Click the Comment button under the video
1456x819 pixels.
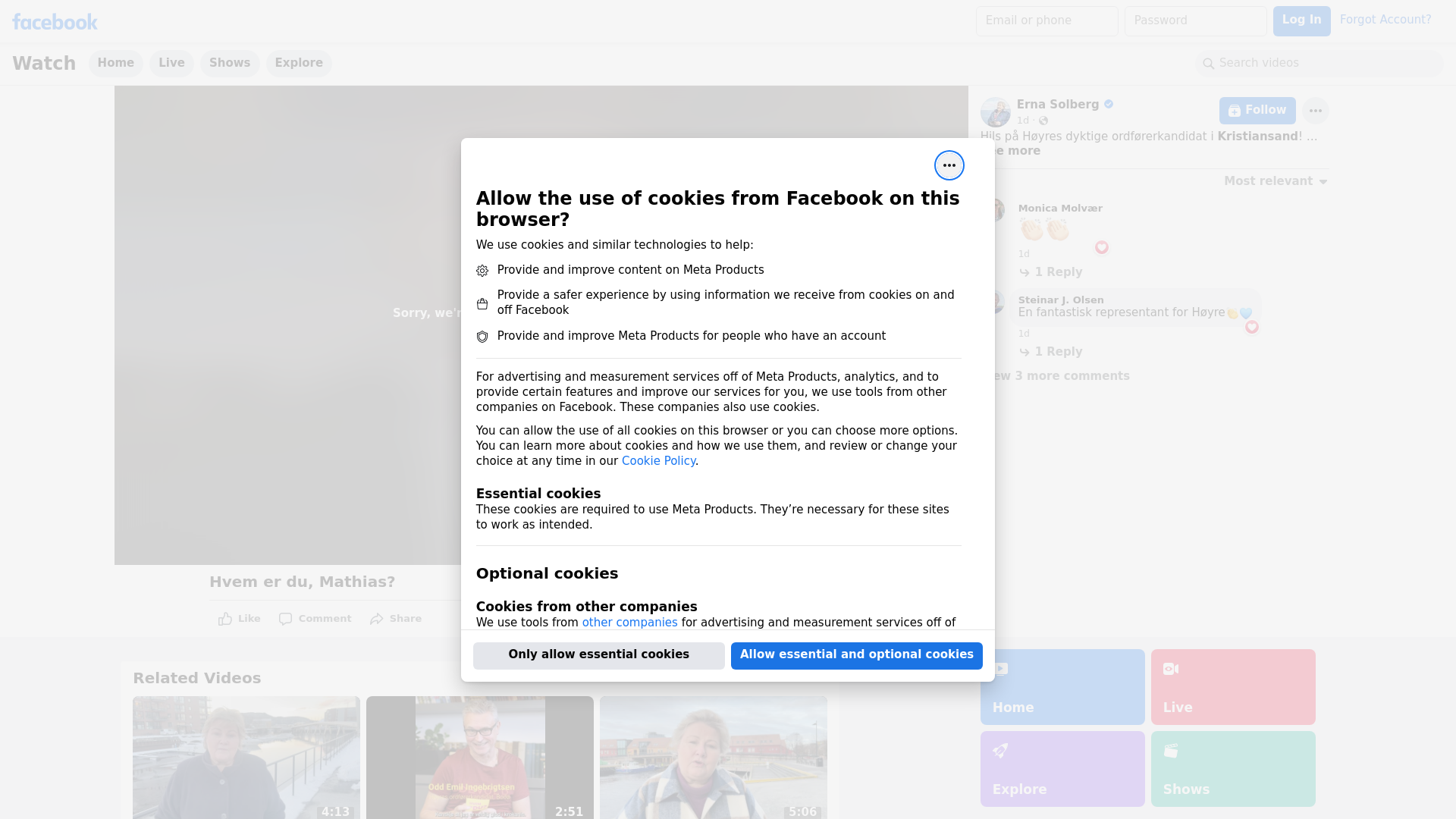[x=315, y=619]
